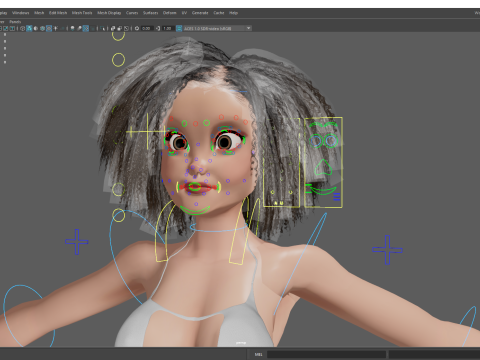
Task: Open the Mesh Display menu
Action: tap(109, 13)
